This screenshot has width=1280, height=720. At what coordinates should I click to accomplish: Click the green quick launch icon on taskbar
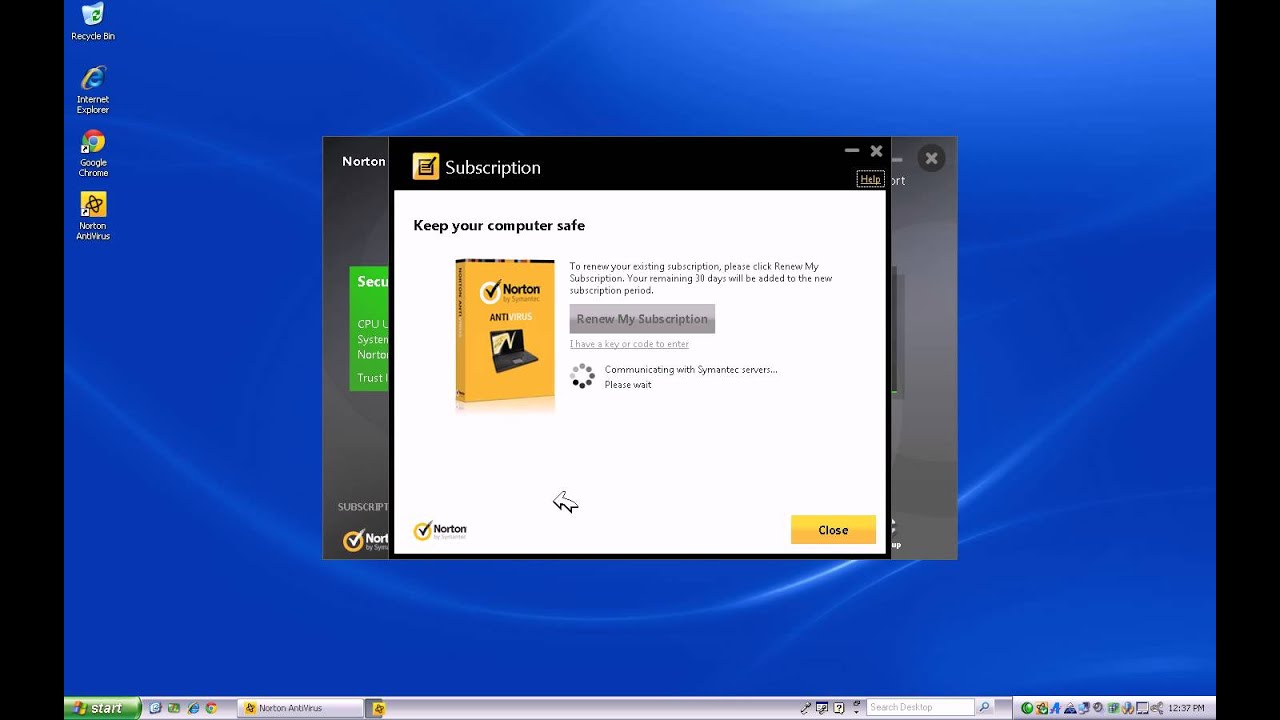click(x=174, y=708)
